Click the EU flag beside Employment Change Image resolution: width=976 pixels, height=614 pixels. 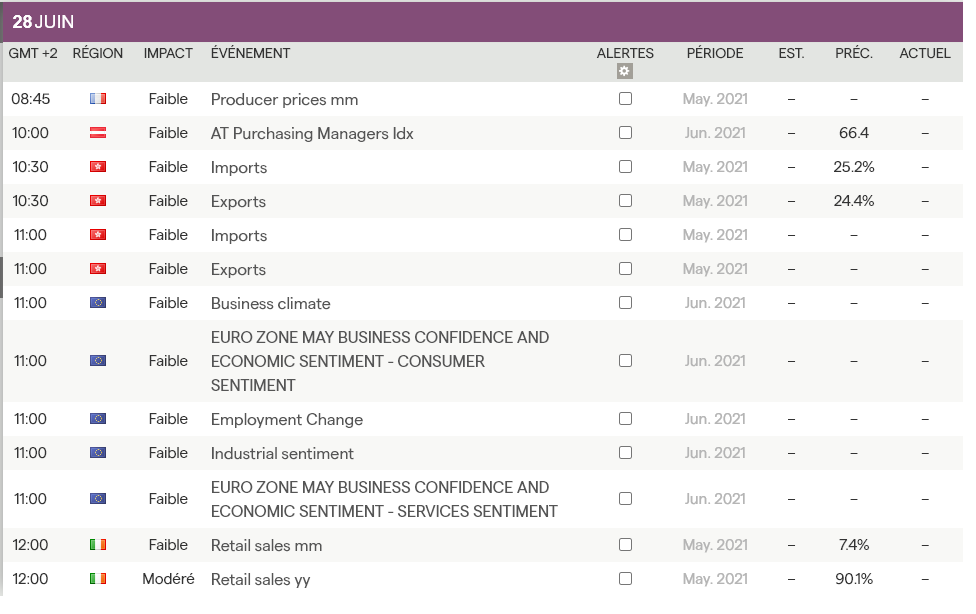[x=98, y=419]
